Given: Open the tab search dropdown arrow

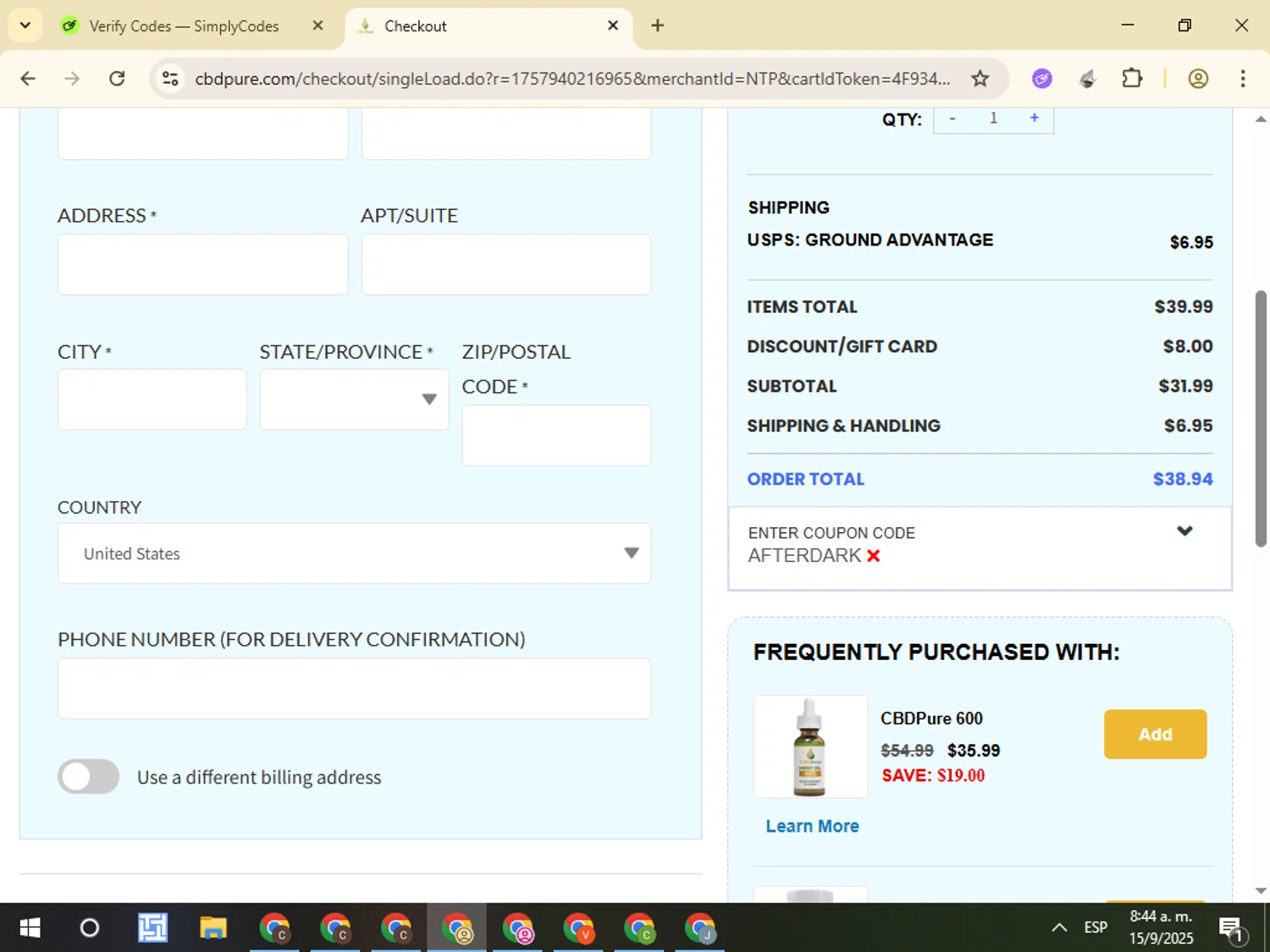Looking at the screenshot, I should [x=25, y=25].
